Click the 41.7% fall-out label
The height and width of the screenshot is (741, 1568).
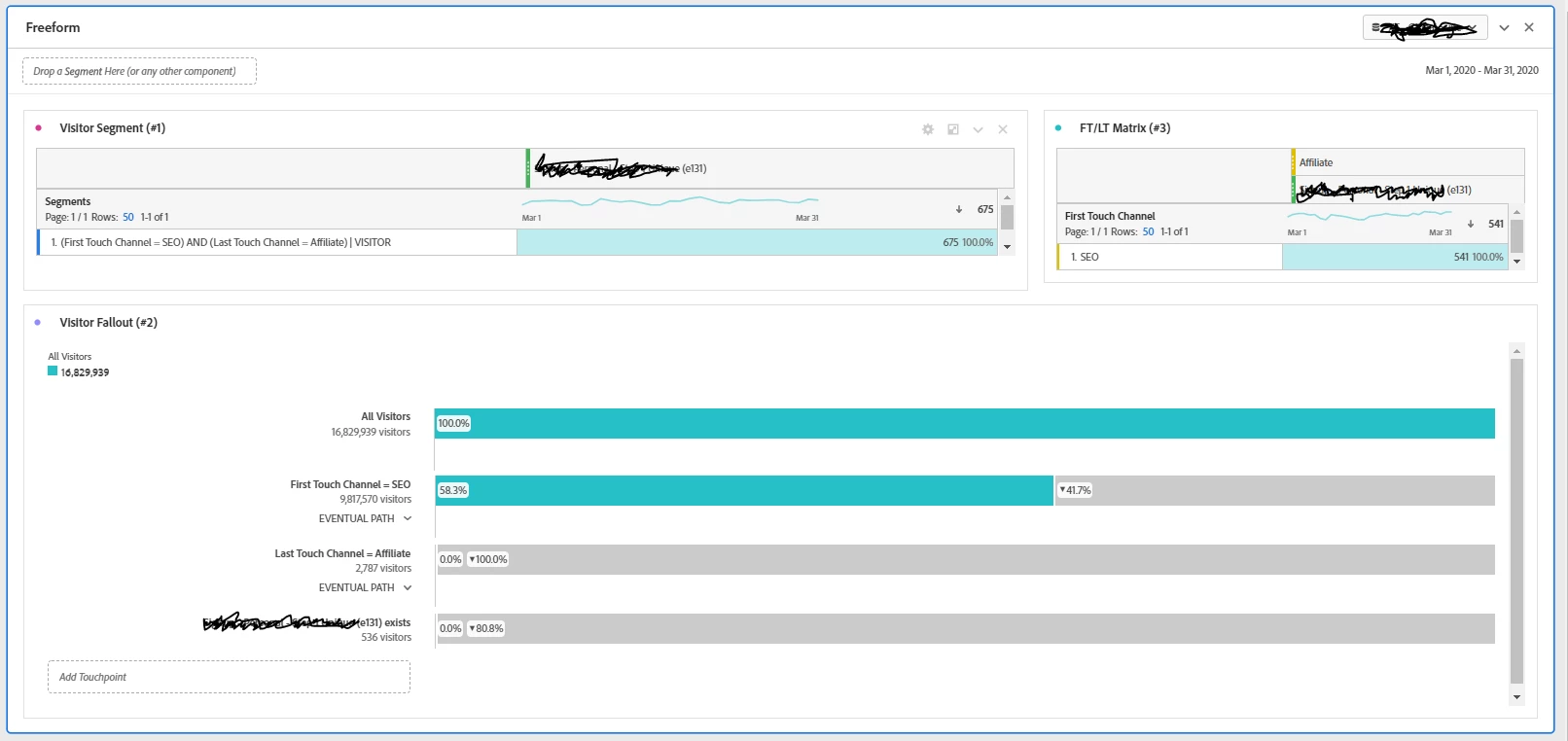coord(1075,490)
